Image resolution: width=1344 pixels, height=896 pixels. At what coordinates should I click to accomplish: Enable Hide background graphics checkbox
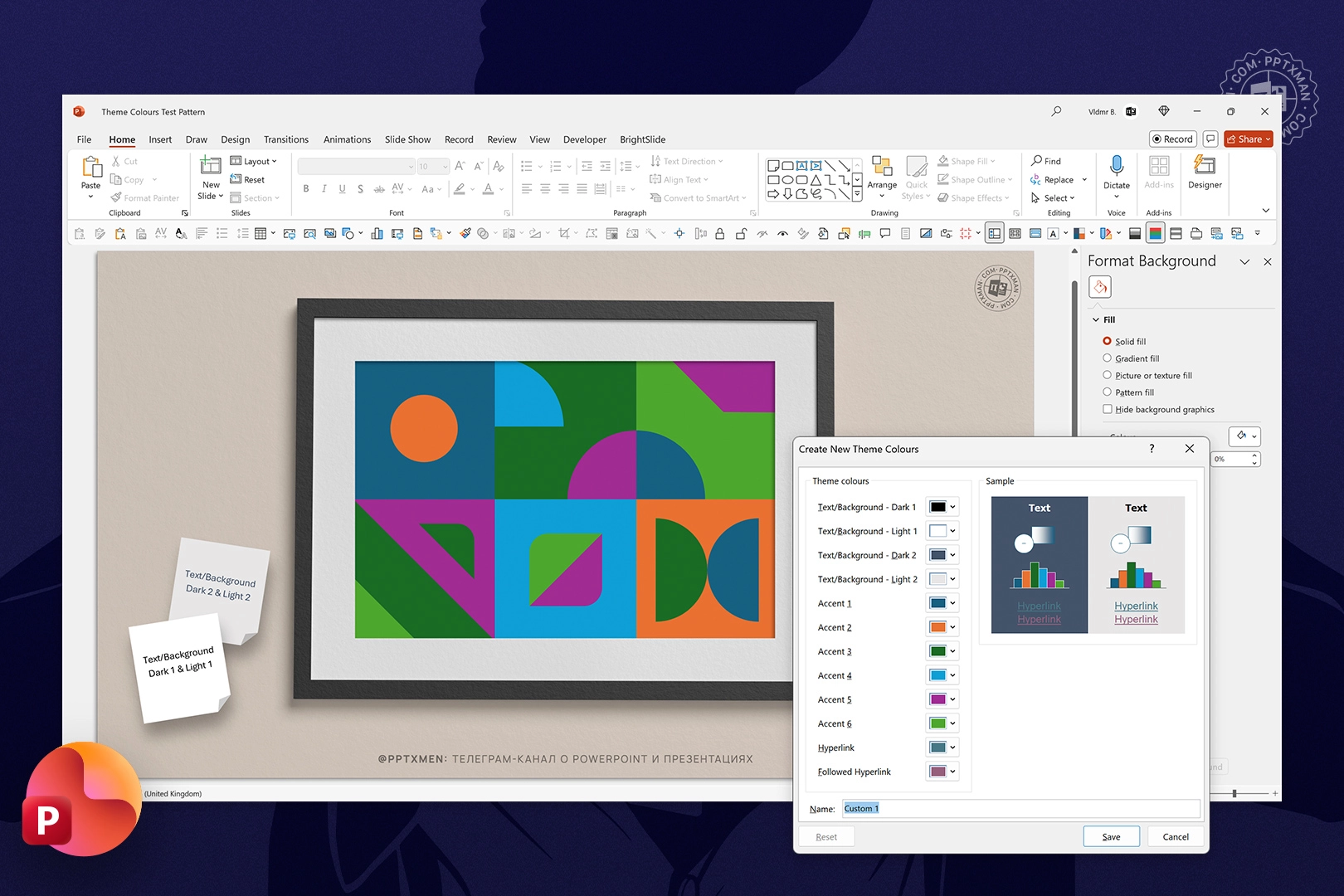1107,409
